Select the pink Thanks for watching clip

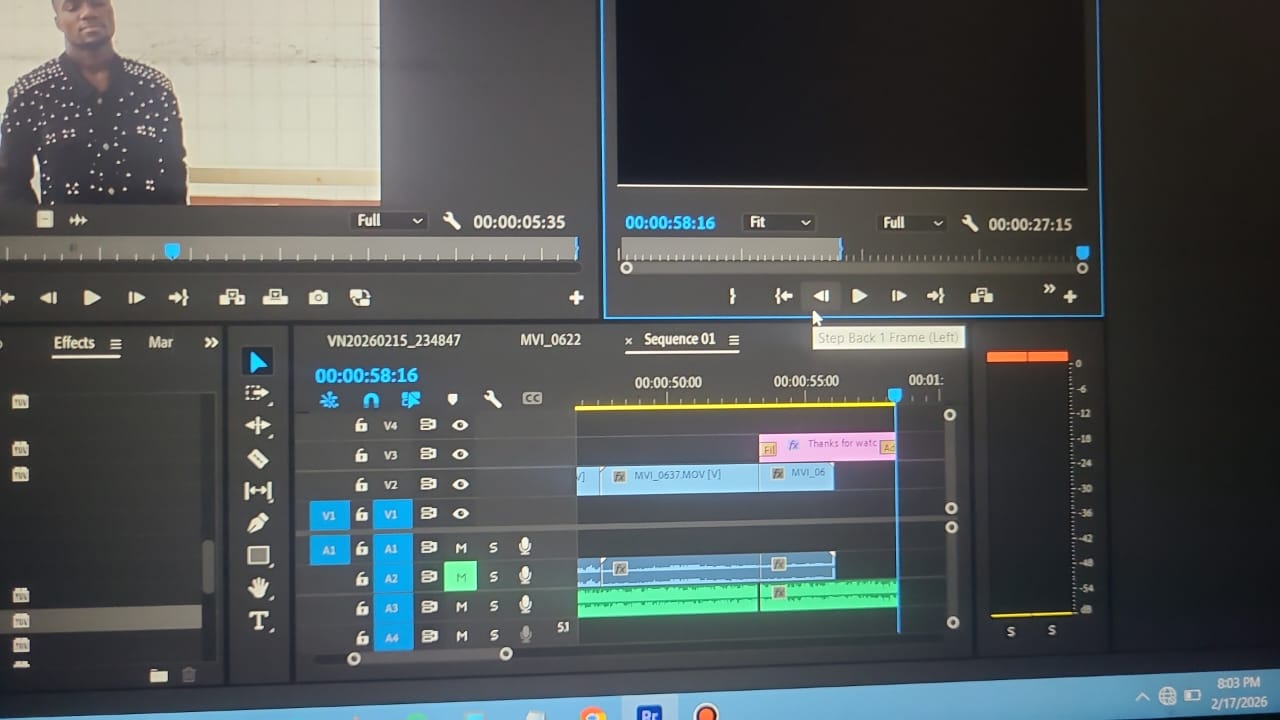[827, 446]
